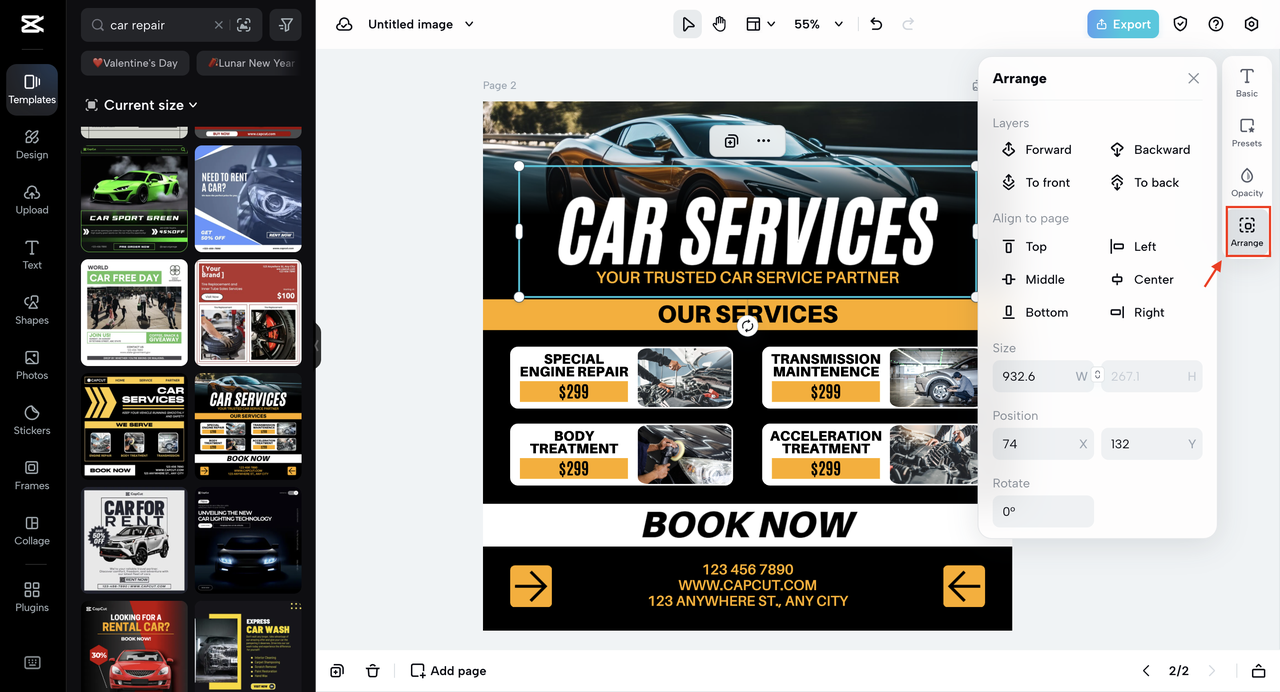This screenshot has height=692, width=1280.
Task: Select the hand pan tool
Action: (720, 24)
